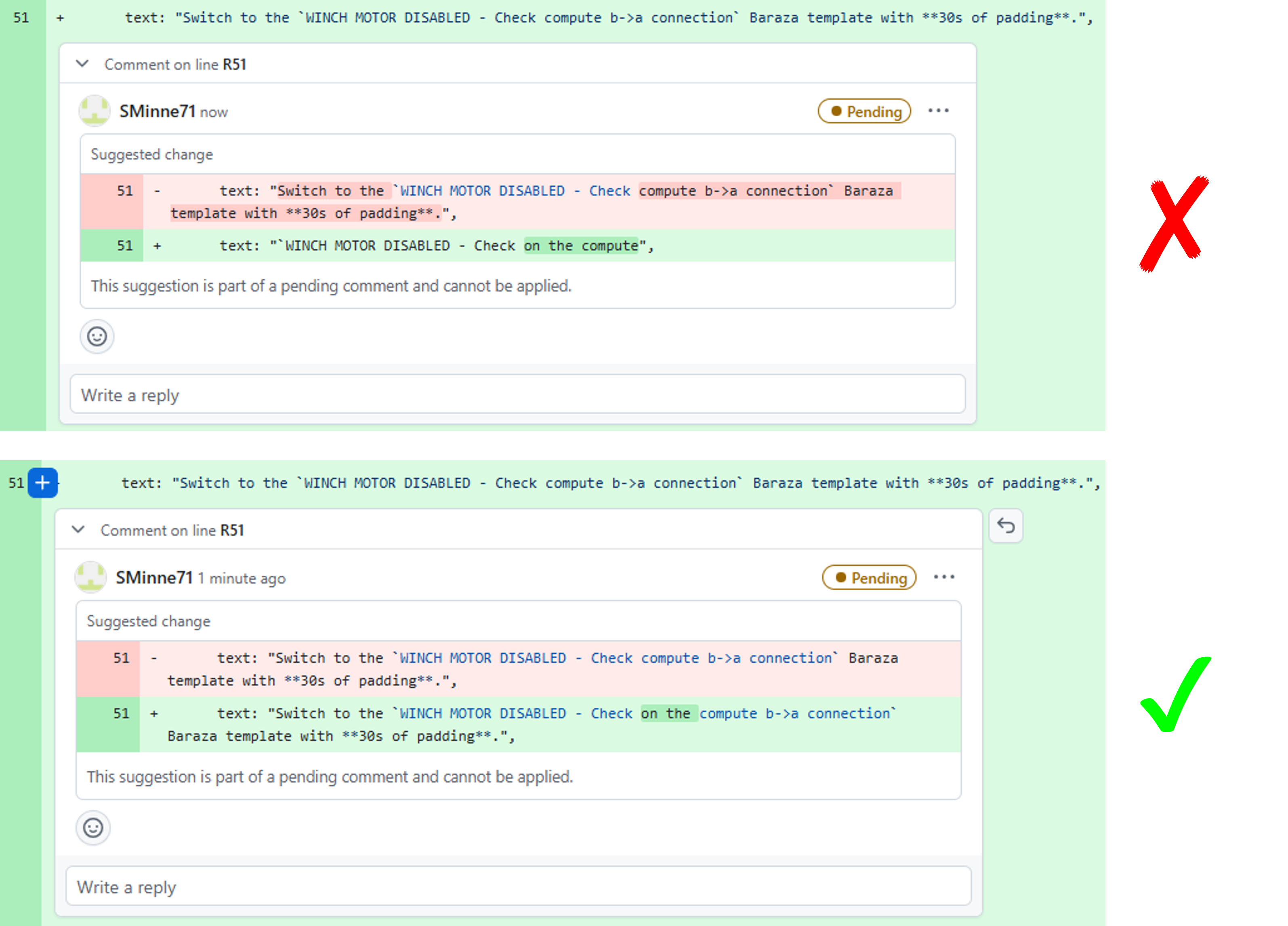Screen dimensions: 1288x926
Task: Click the undo arrow icon beside lower comment thread
Action: tap(1006, 526)
